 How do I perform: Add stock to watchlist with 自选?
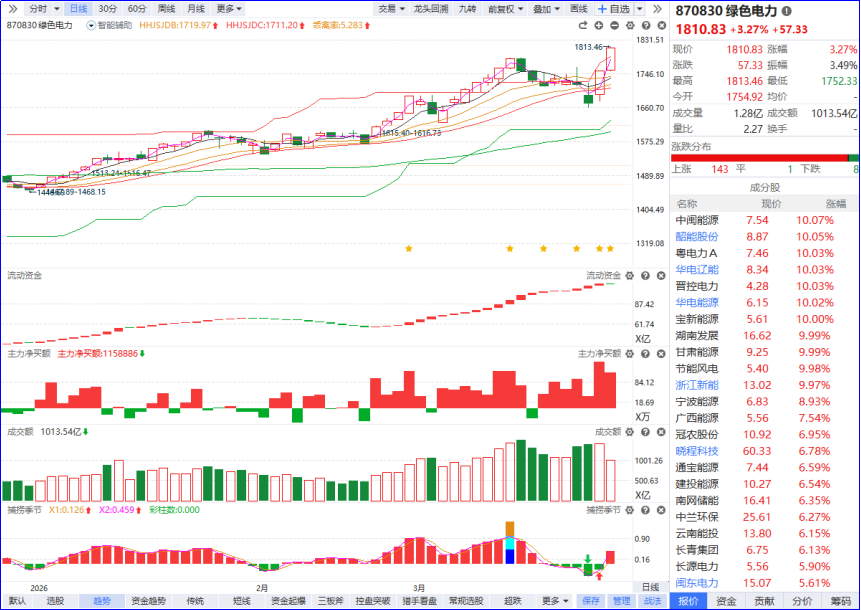click(614, 9)
